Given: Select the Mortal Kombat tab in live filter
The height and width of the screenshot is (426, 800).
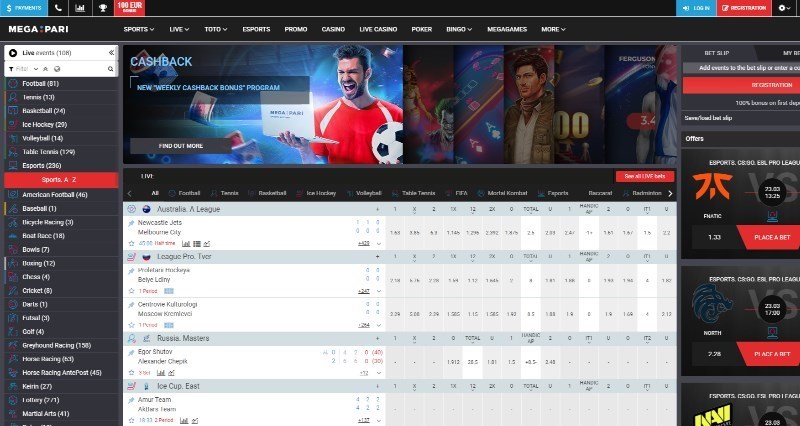Looking at the screenshot, I should tap(502, 193).
